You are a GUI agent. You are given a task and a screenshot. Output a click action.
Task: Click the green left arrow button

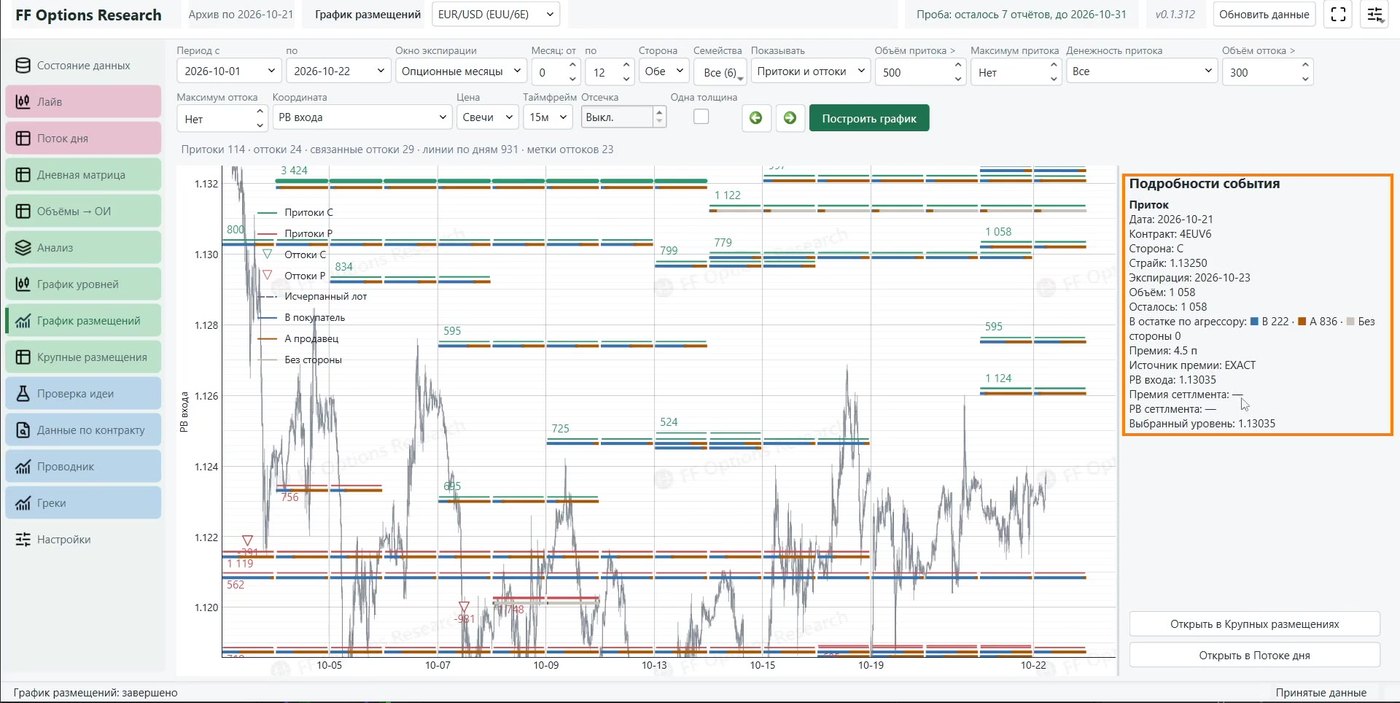pyautogui.click(x=756, y=118)
